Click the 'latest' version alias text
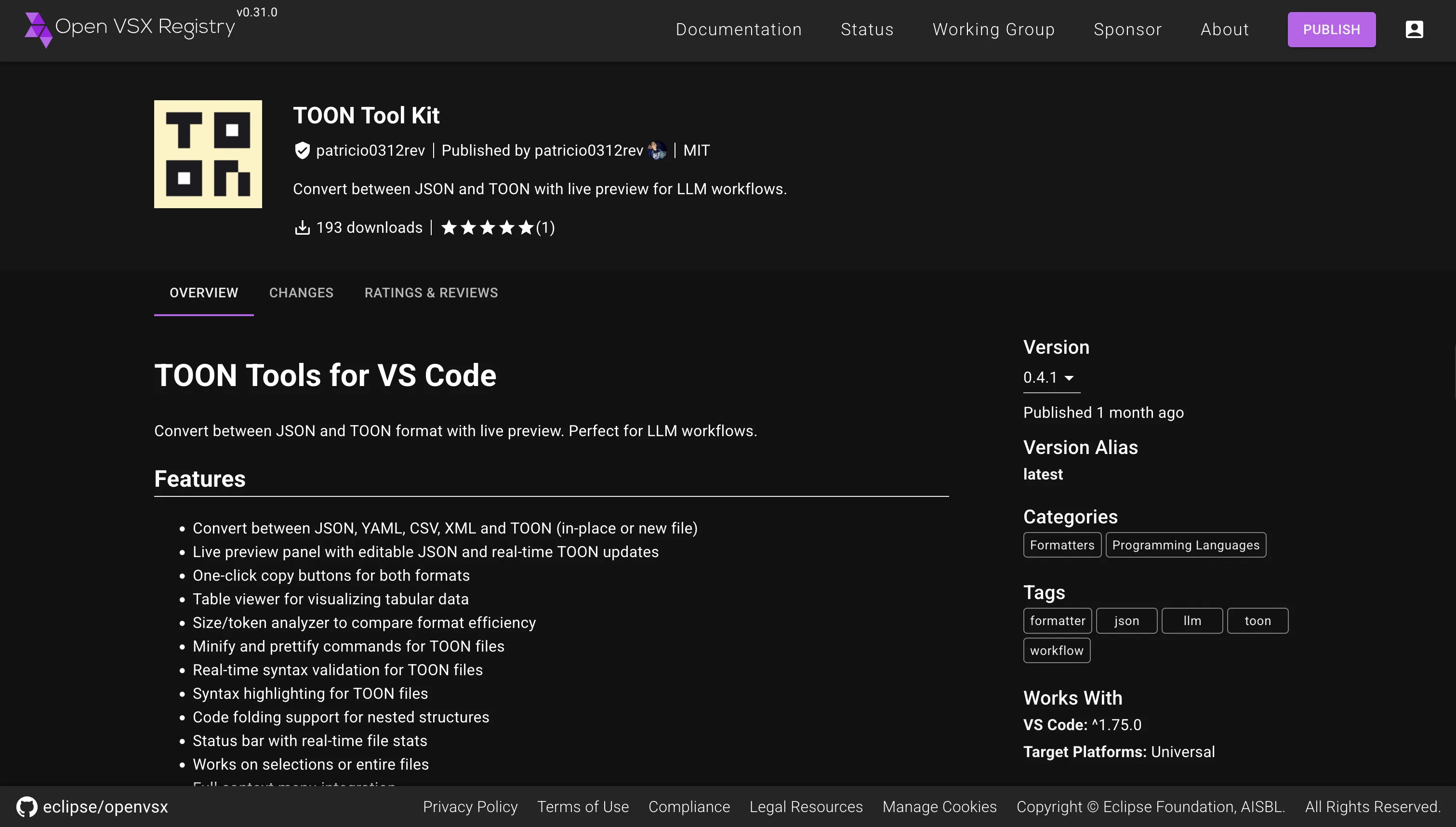The width and height of the screenshot is (1456, 827). click(x=1043, y=474)
